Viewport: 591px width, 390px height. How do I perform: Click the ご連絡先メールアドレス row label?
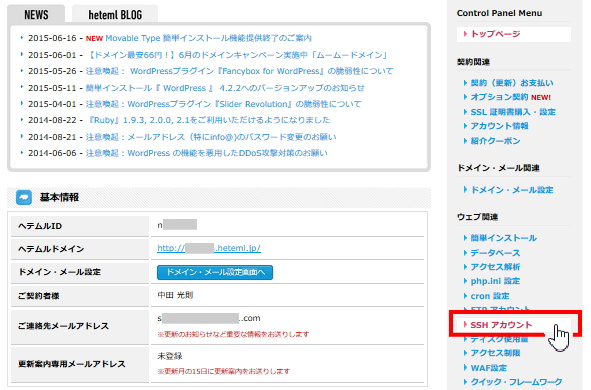(x=63, y=326)
